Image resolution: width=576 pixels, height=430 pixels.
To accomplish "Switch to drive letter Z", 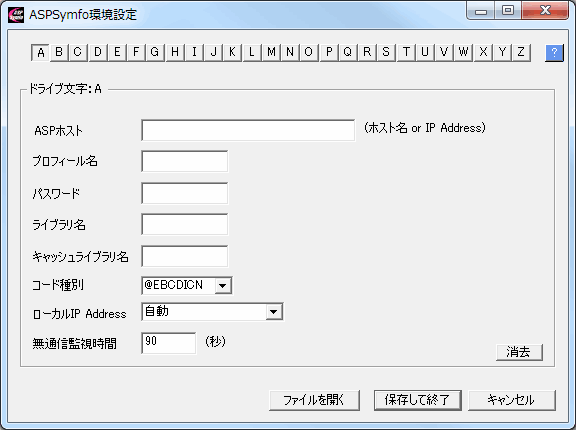I will (x=521, y=53).
